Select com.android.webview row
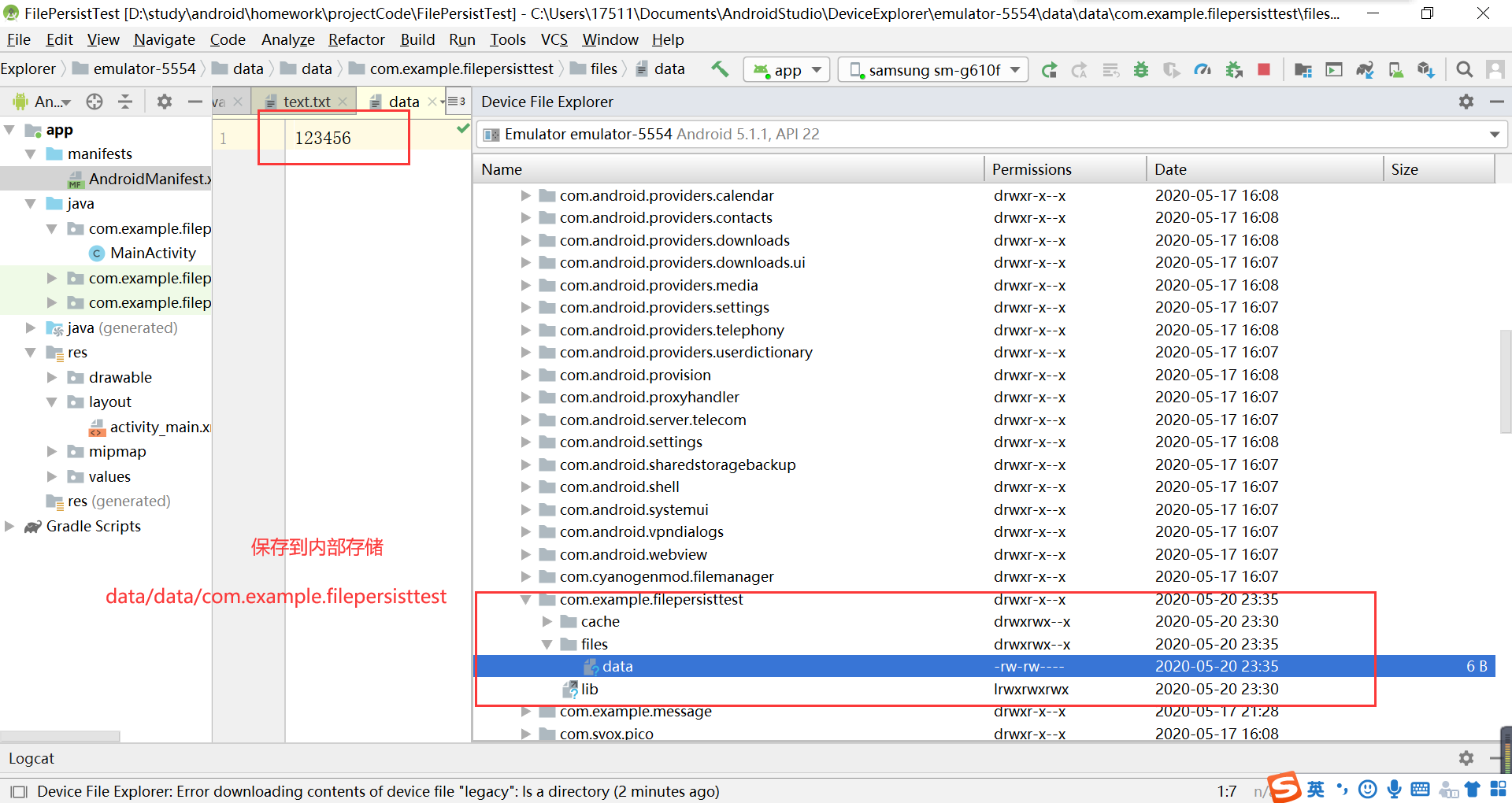Image resolution: width=1512 pixels, height=803 pixels. pos(984,555)
